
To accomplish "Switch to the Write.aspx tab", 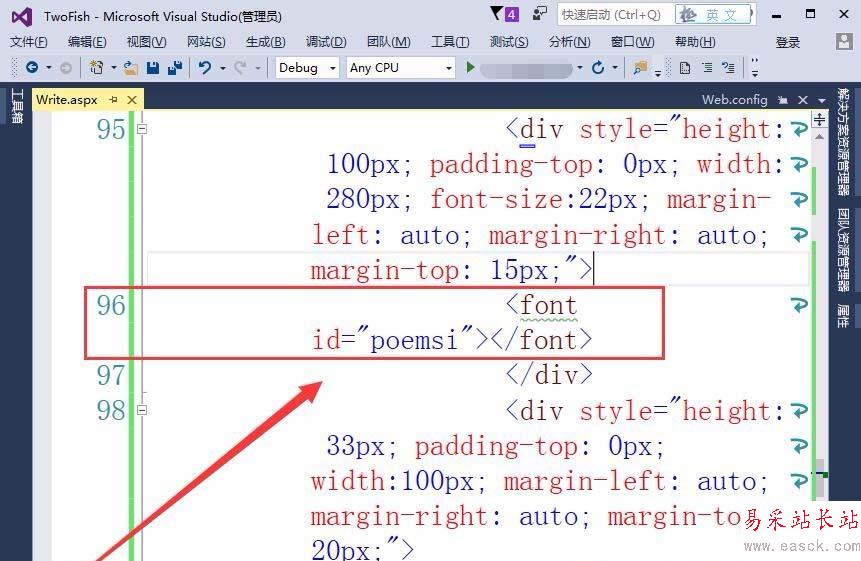I will 66,99.
